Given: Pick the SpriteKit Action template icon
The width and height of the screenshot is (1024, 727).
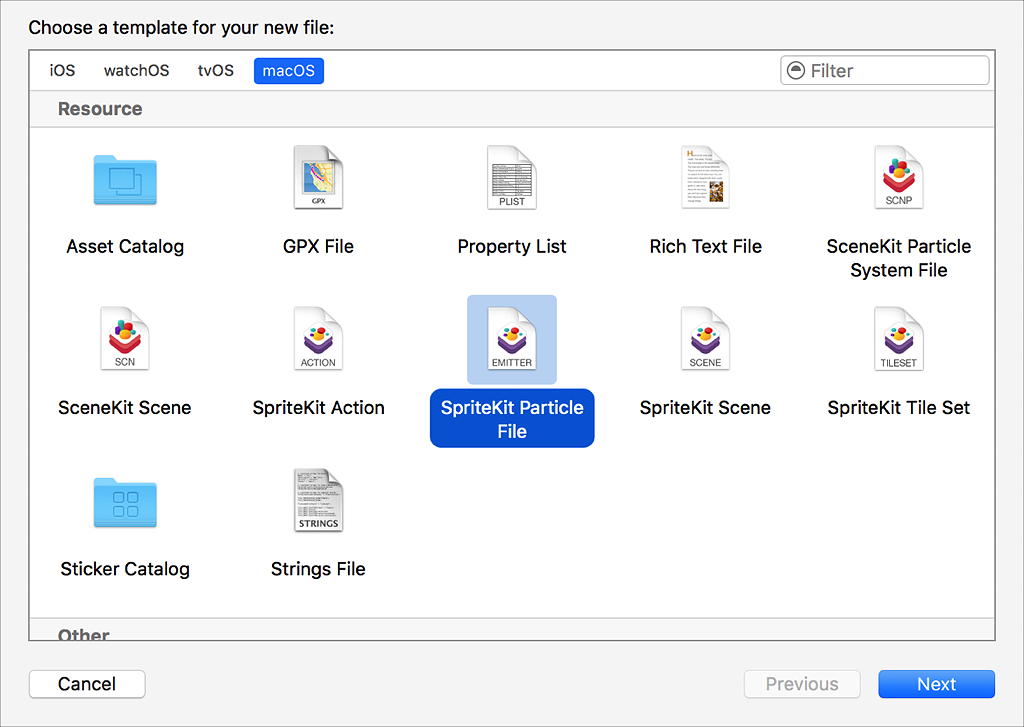Looking at the screenshot, I should tap(318, 338).
